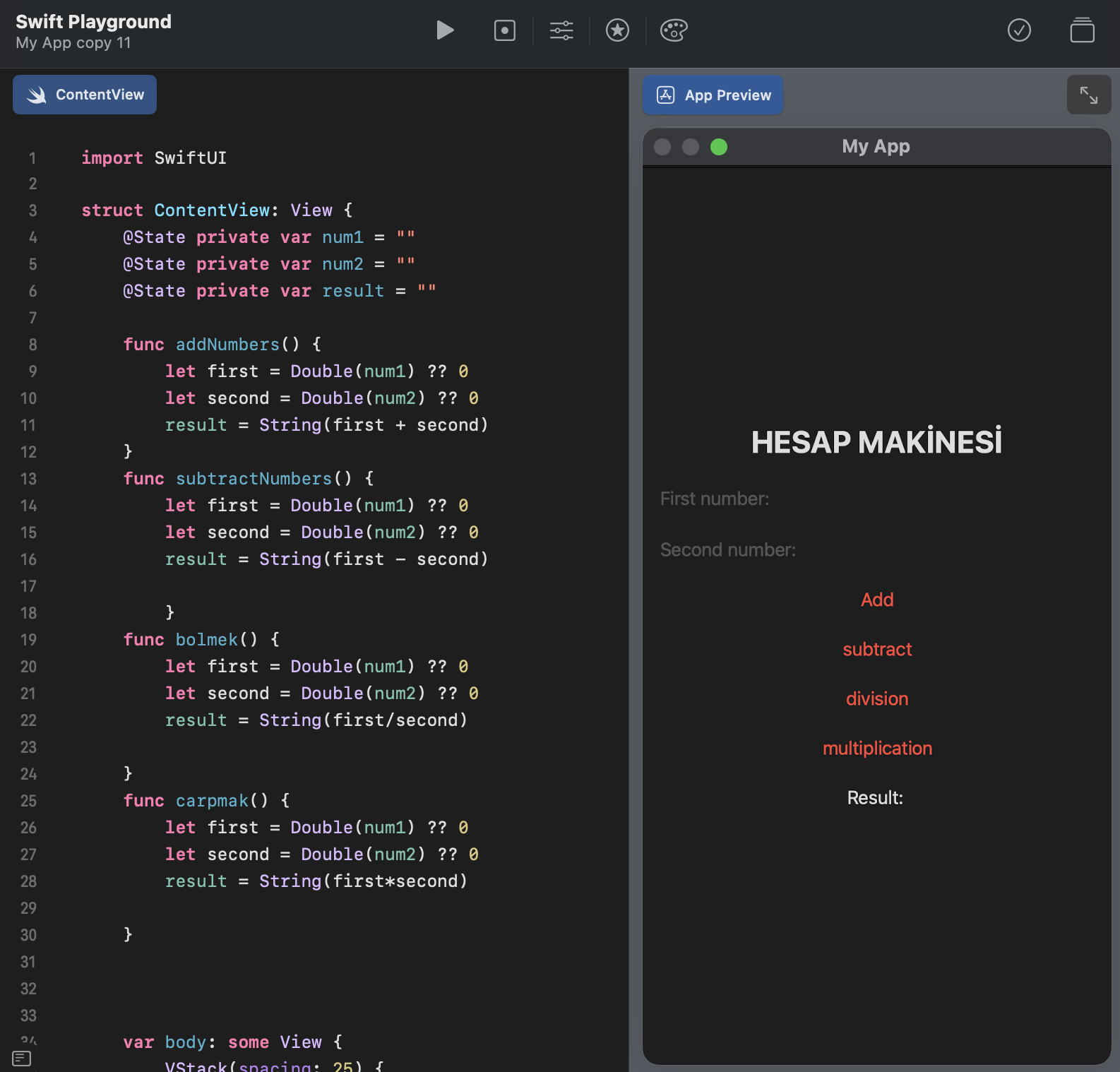Select the App Preview tab
1120x1072 pixels.
click(713, 95)
